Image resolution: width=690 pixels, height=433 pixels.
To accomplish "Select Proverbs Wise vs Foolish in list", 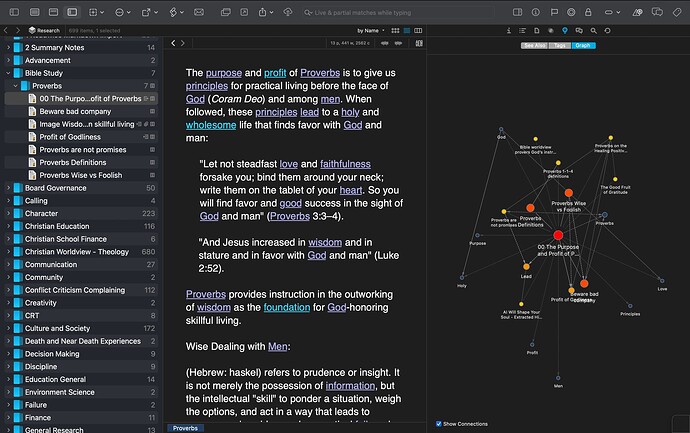I will [82, 175].
